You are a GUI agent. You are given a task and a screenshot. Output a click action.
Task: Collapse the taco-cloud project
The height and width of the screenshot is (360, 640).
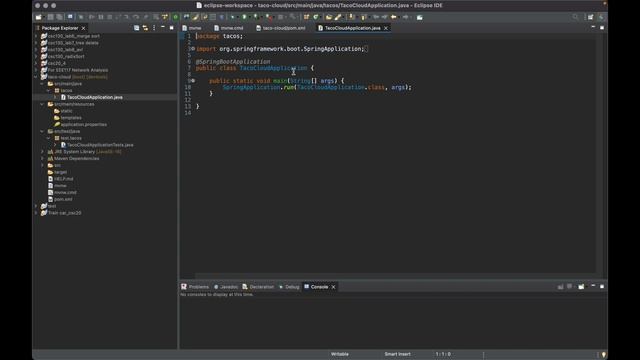point(36,77)
